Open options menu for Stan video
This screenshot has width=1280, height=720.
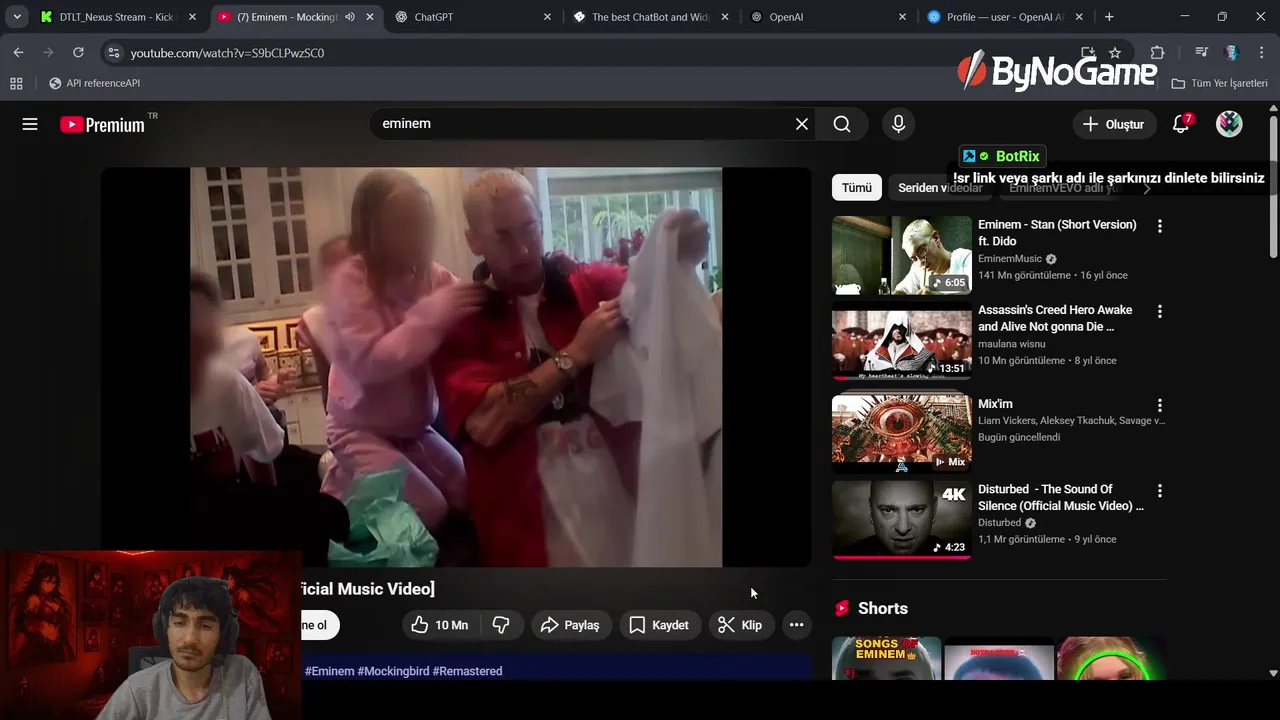point(1159,227)
